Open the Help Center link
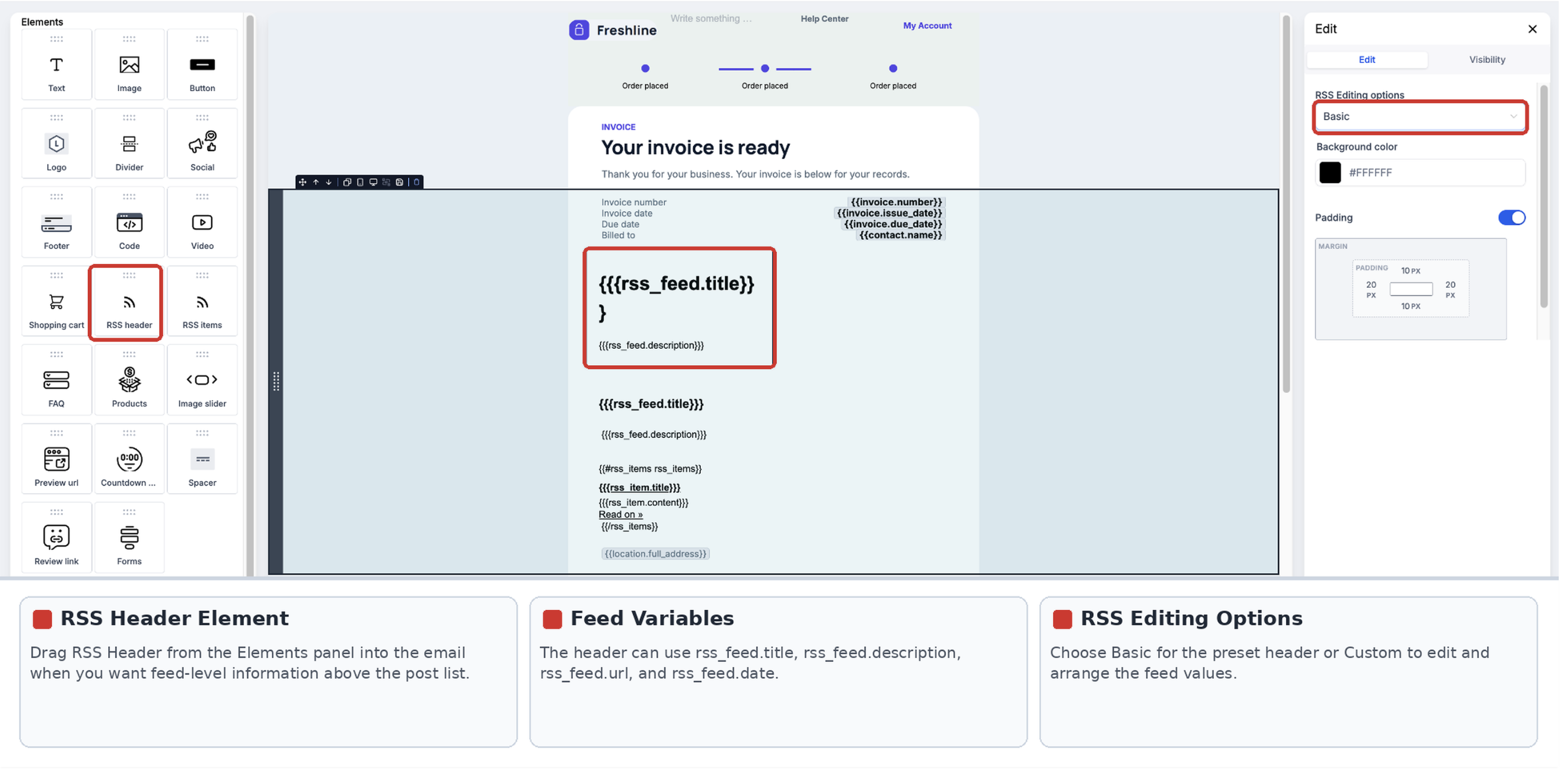The width and height of the screenshot is (1568, 771). pyautogui.click(x=829, y=19)
